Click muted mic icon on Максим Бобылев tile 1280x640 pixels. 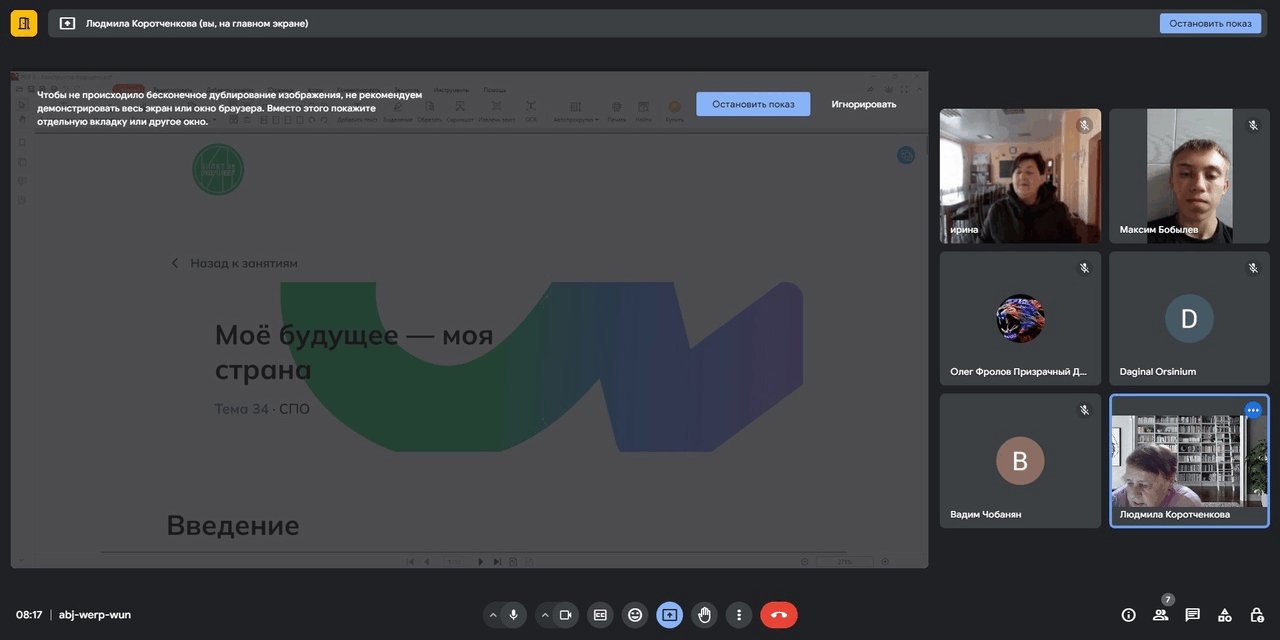coord(1253,126)
